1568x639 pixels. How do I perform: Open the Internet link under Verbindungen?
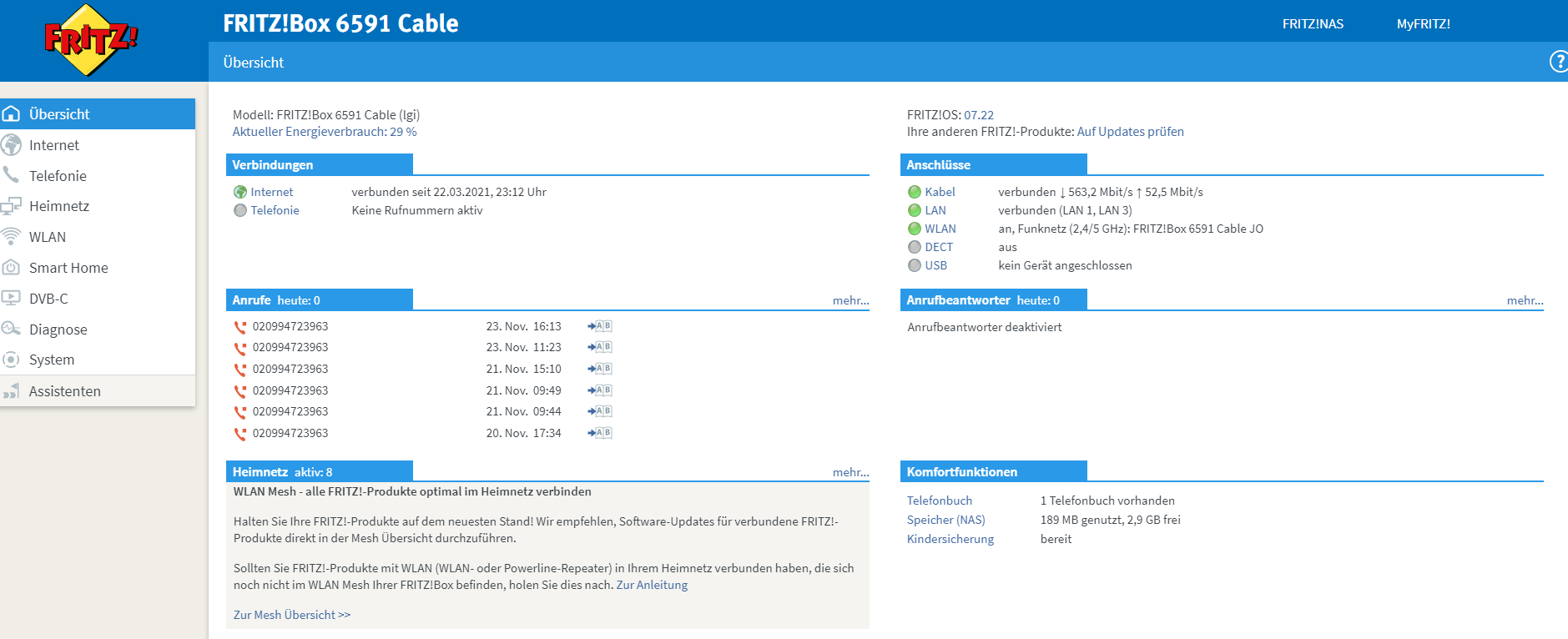272,192
